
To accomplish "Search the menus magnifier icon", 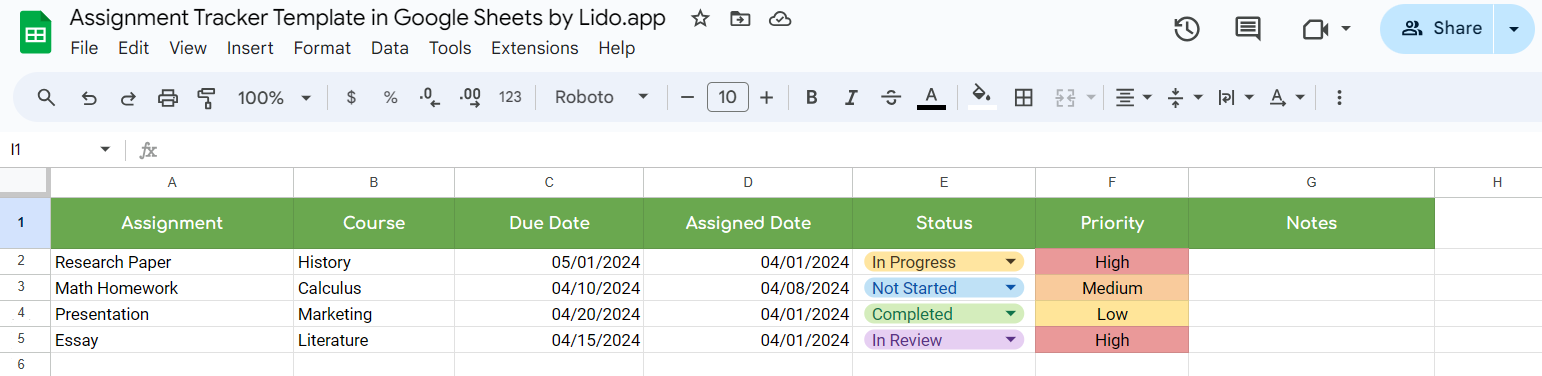I will (46, 97).
